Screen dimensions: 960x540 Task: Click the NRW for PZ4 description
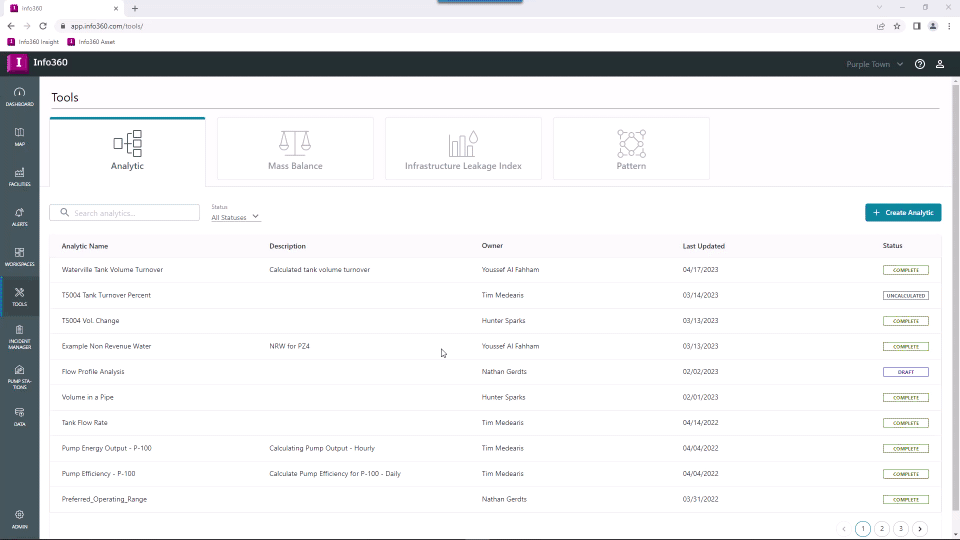click(289, 346)
